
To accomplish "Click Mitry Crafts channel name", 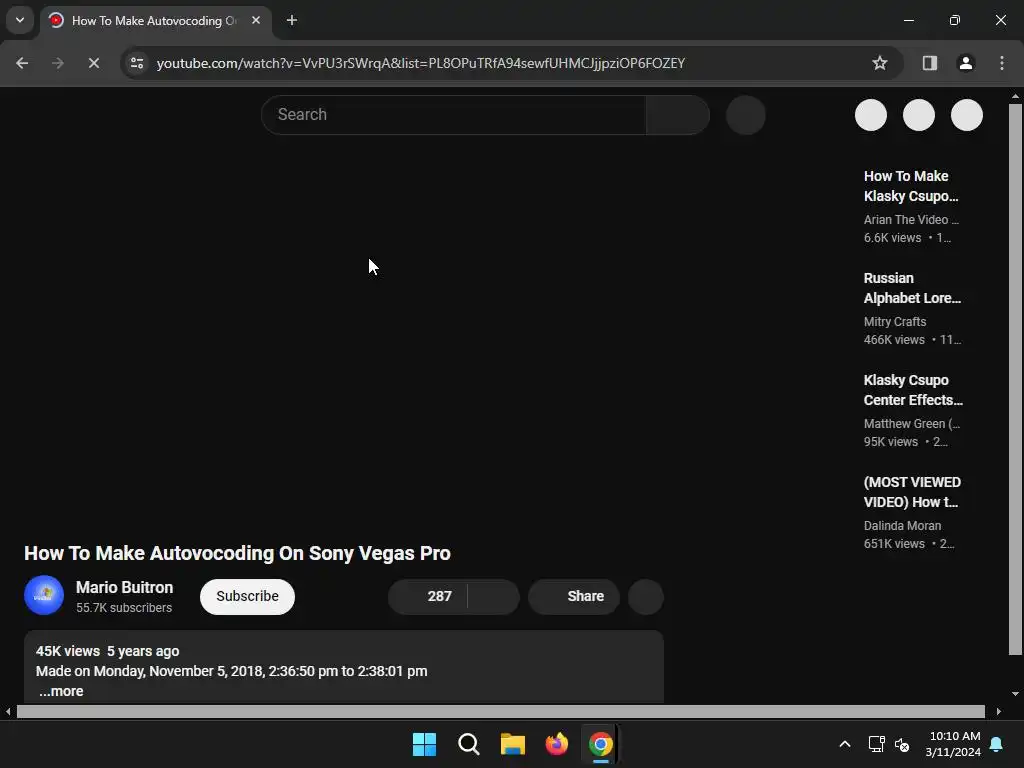I will [895, 321].
